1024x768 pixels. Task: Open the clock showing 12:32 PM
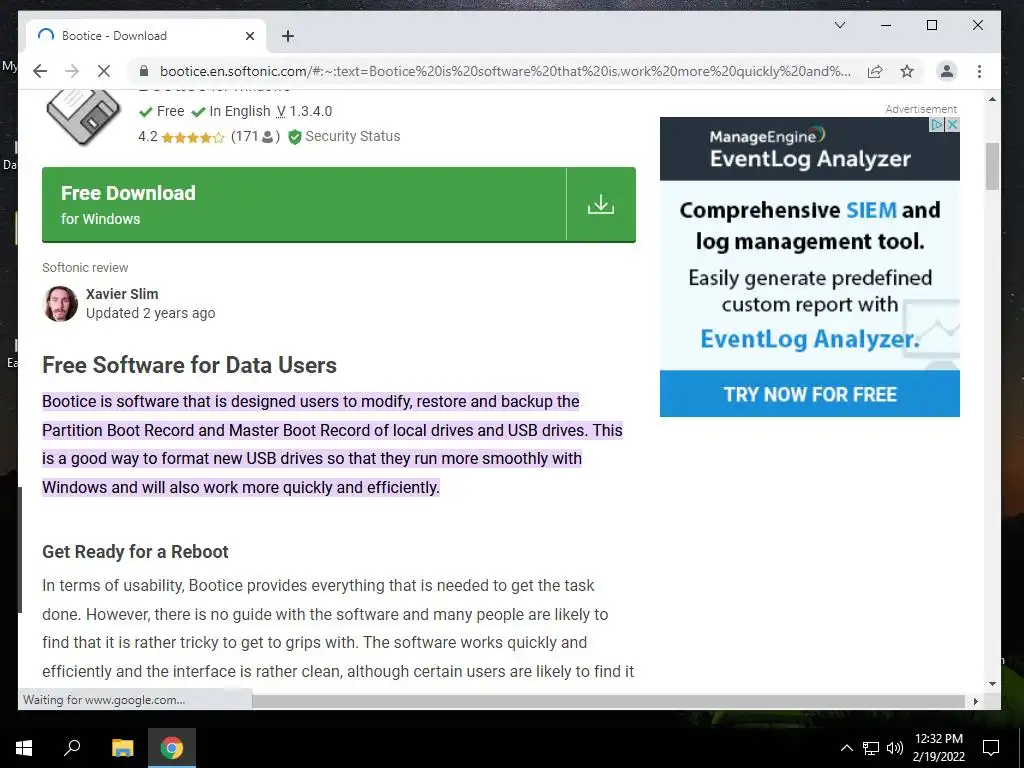pyautogui.click(x=938, y=748)
